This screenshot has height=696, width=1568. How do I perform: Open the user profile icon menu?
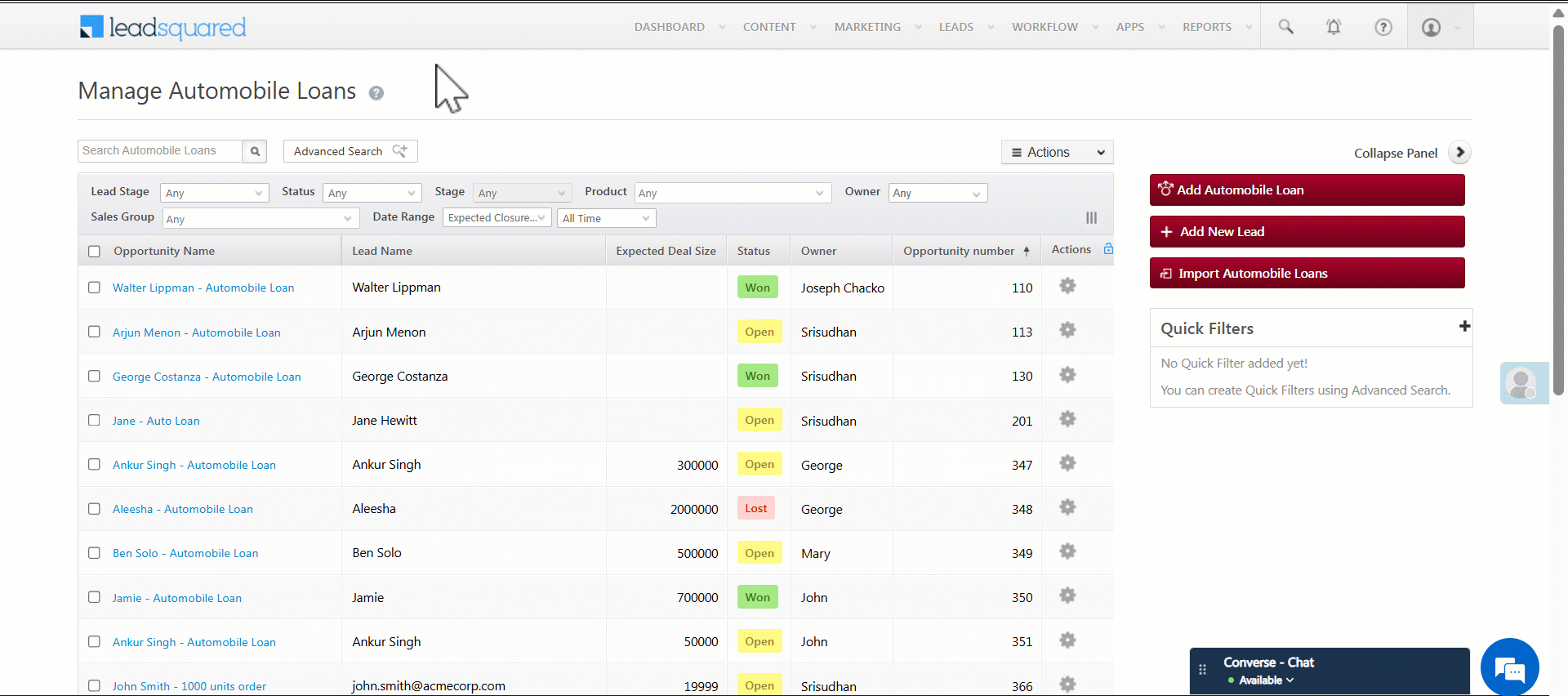[1432, 27]
